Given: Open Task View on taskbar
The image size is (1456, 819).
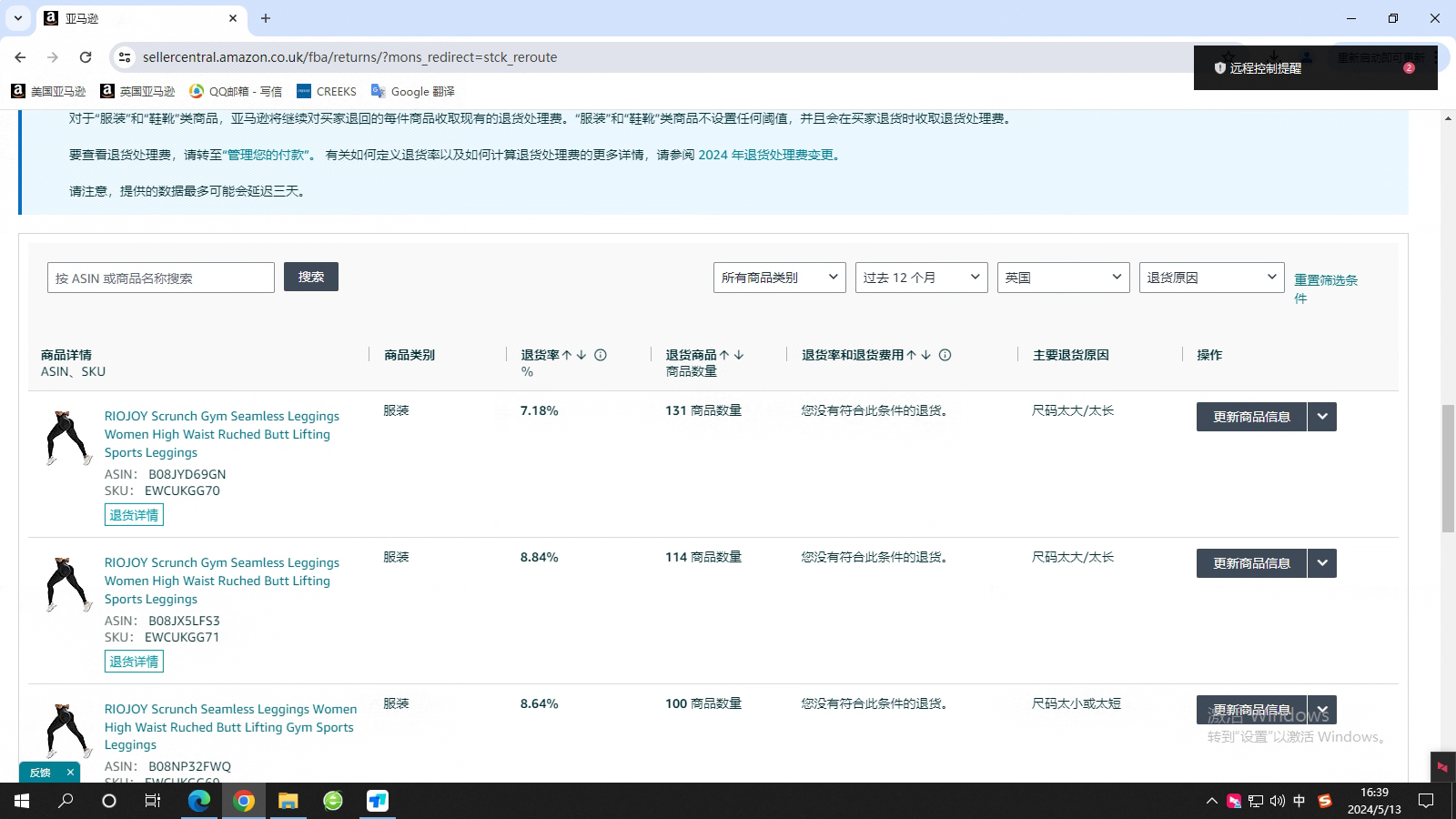Looking at the screenshot, I should click(153, 801).
